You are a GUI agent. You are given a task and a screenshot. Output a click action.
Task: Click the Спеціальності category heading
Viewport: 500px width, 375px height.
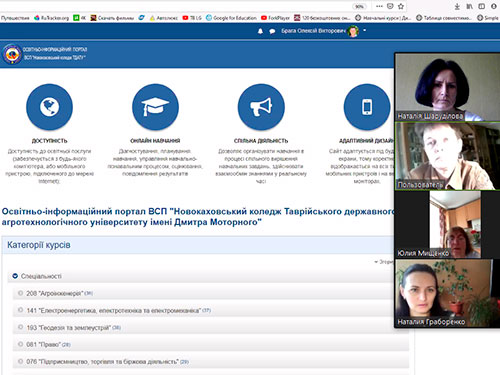pyautogui.click(x=41, y=276)
